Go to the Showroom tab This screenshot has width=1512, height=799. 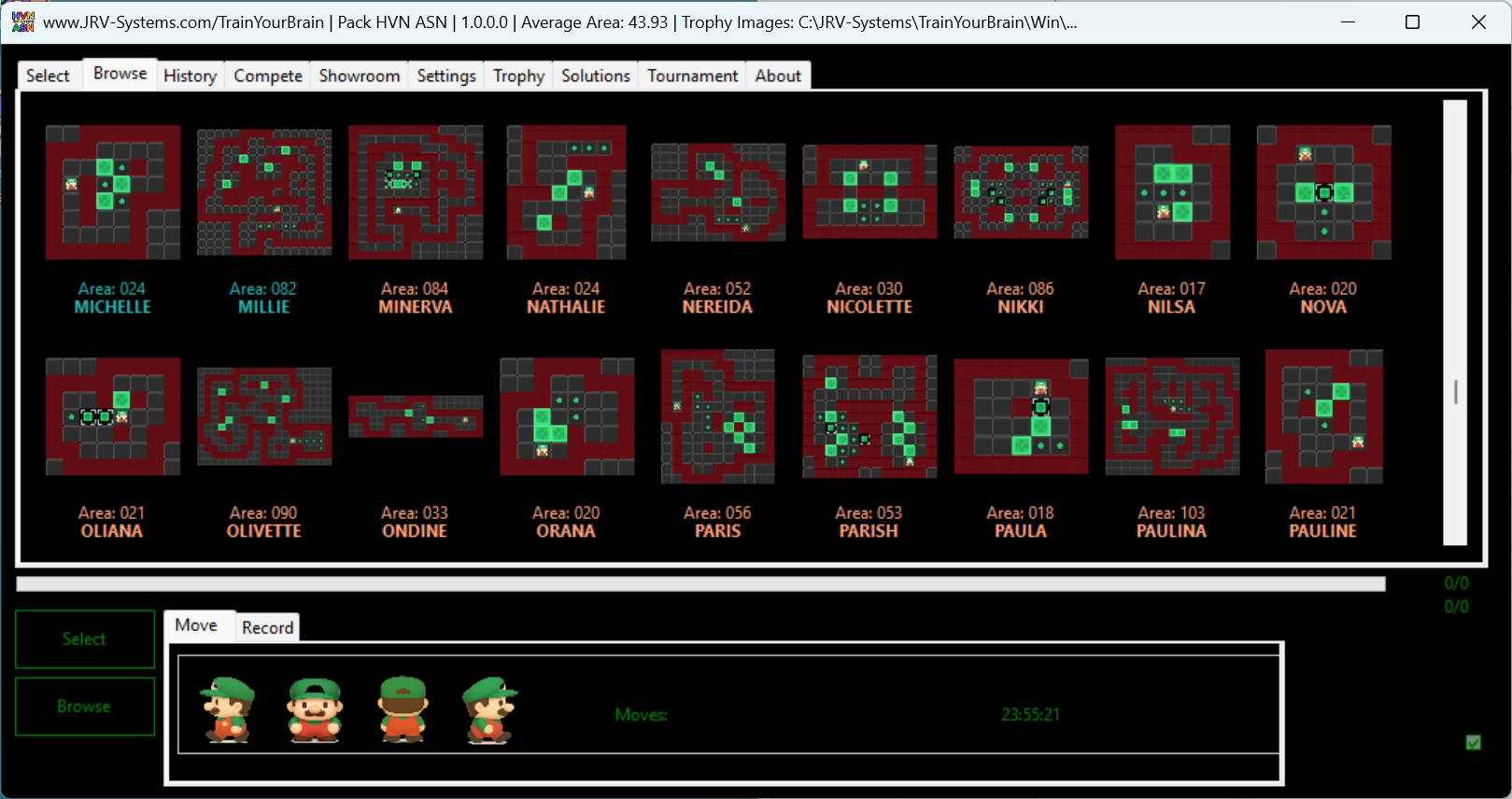pyautogui.click(x=360, y=76)
